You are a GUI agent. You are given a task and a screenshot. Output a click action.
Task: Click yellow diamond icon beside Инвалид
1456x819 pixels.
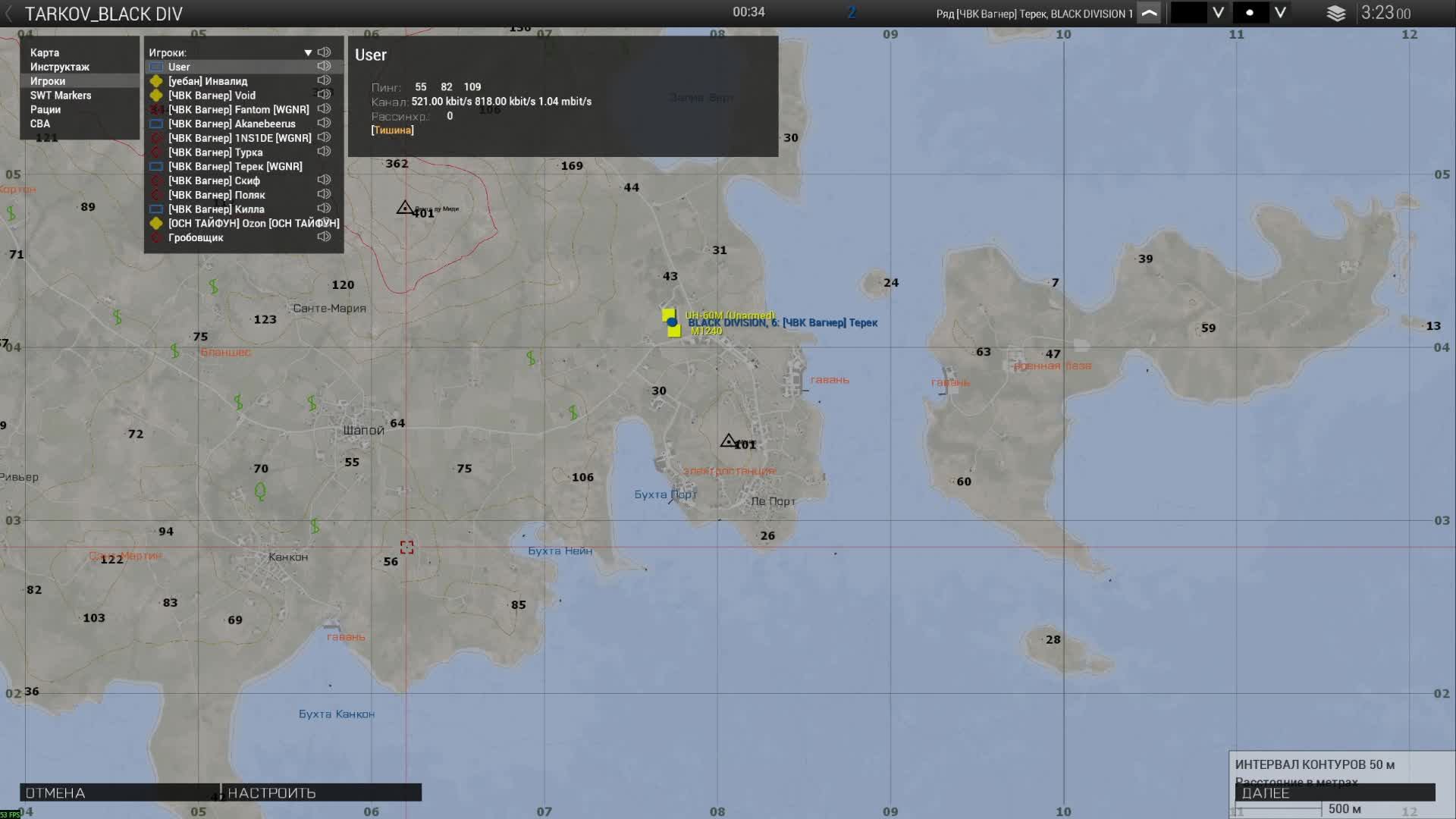(x=156, y=81)
